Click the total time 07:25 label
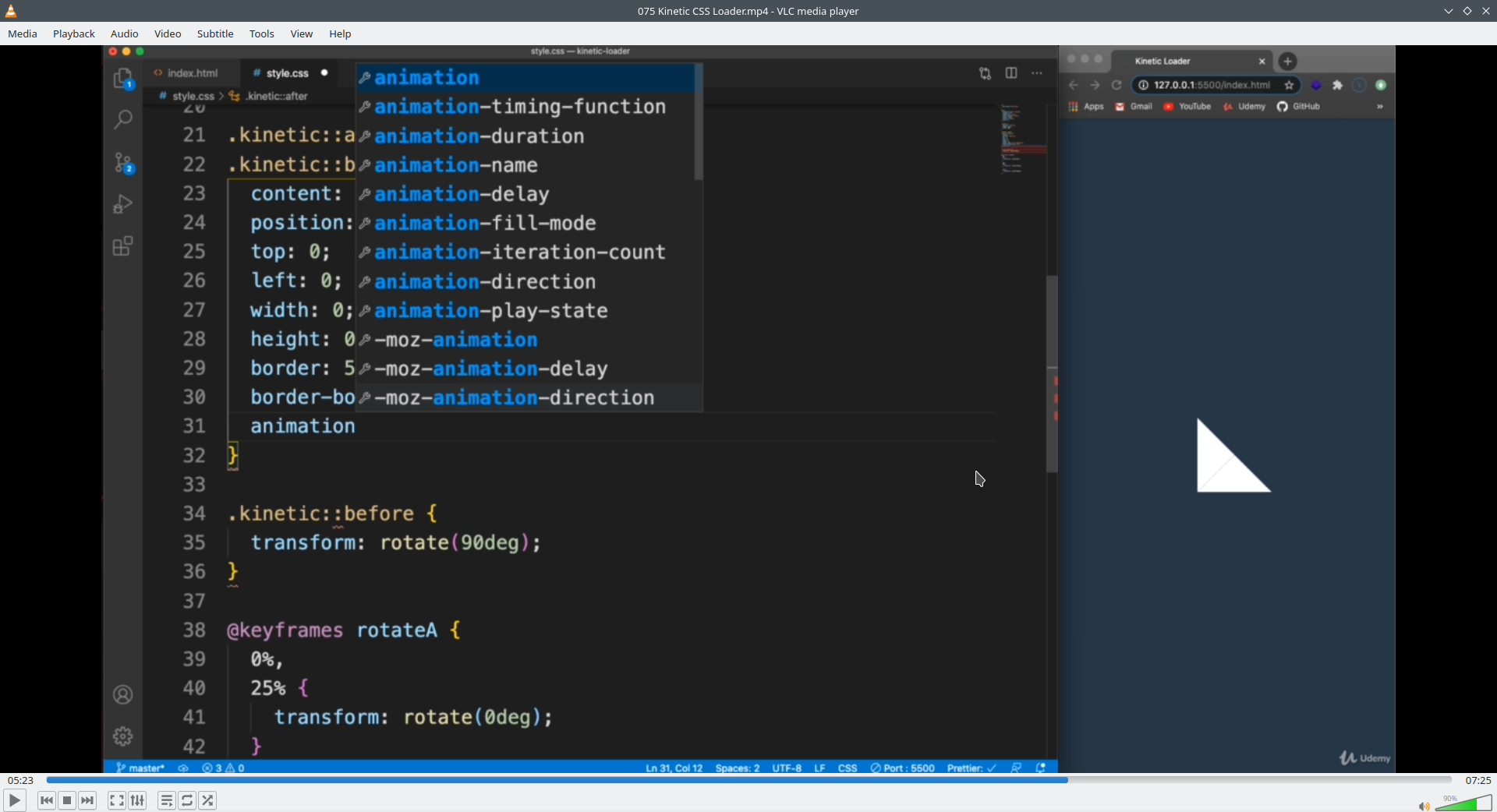The height and width of the screenshot is (812, 1497). pos(1478,780)
